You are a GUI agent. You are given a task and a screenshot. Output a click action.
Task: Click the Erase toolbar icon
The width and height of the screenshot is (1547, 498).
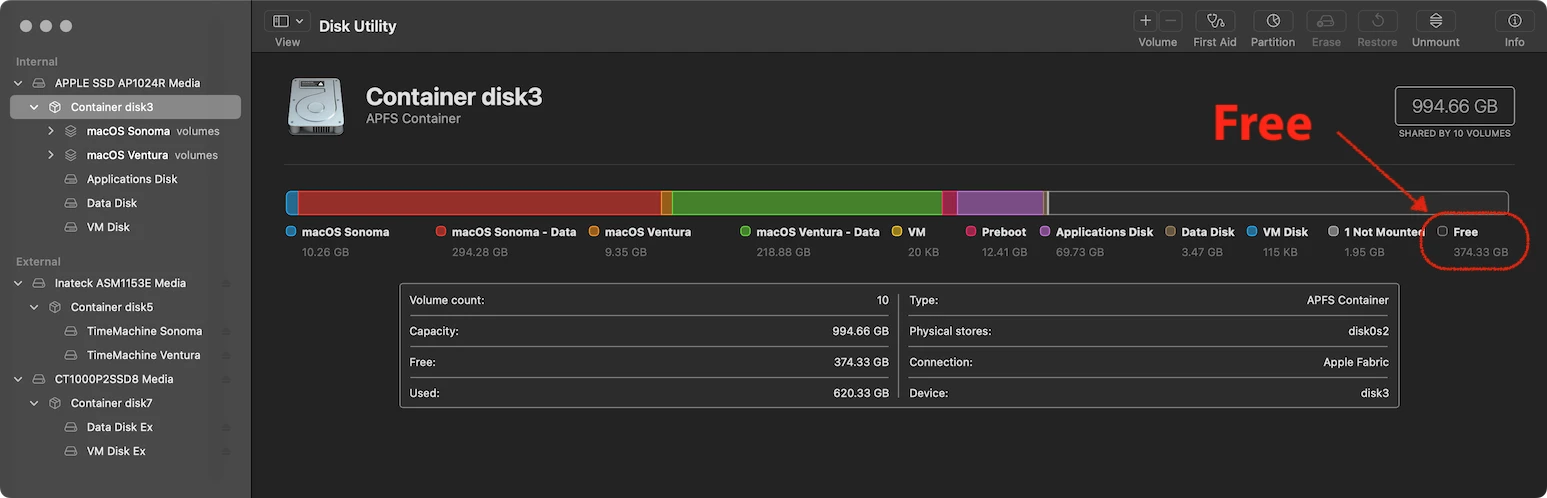click(x=1326, y=21)
